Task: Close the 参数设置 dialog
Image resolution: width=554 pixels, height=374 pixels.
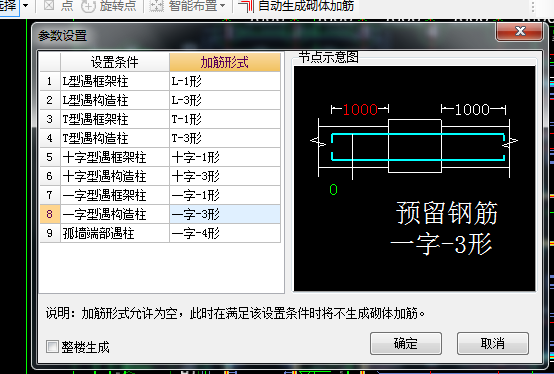Action: point(519,31)
